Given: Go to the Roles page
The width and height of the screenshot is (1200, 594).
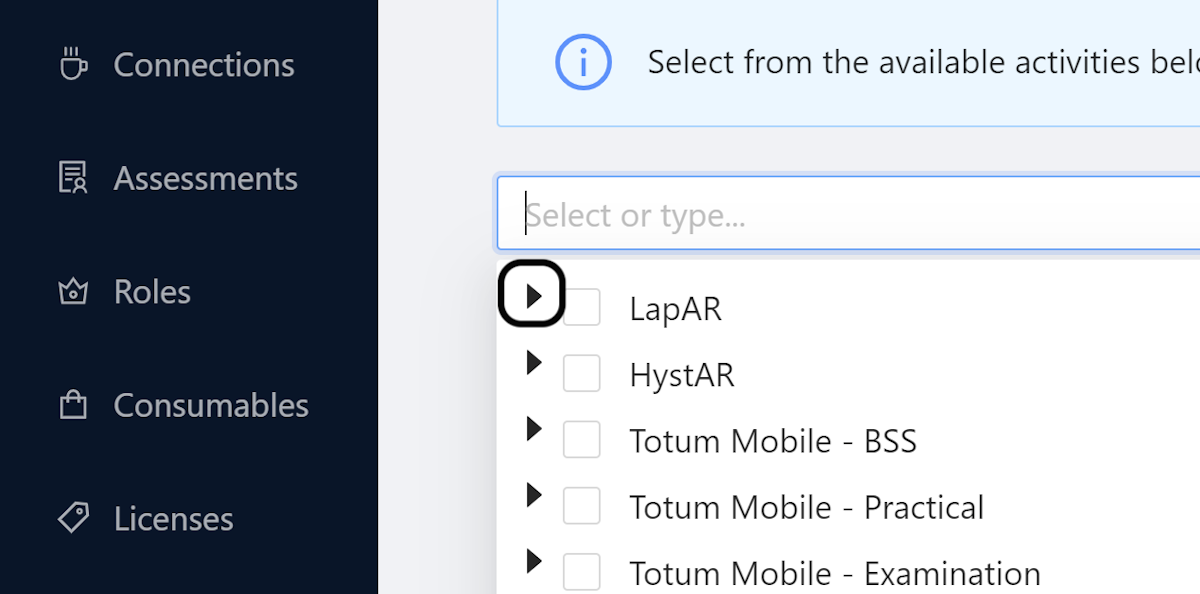Looking at the screenshot, I should (152, 292).
